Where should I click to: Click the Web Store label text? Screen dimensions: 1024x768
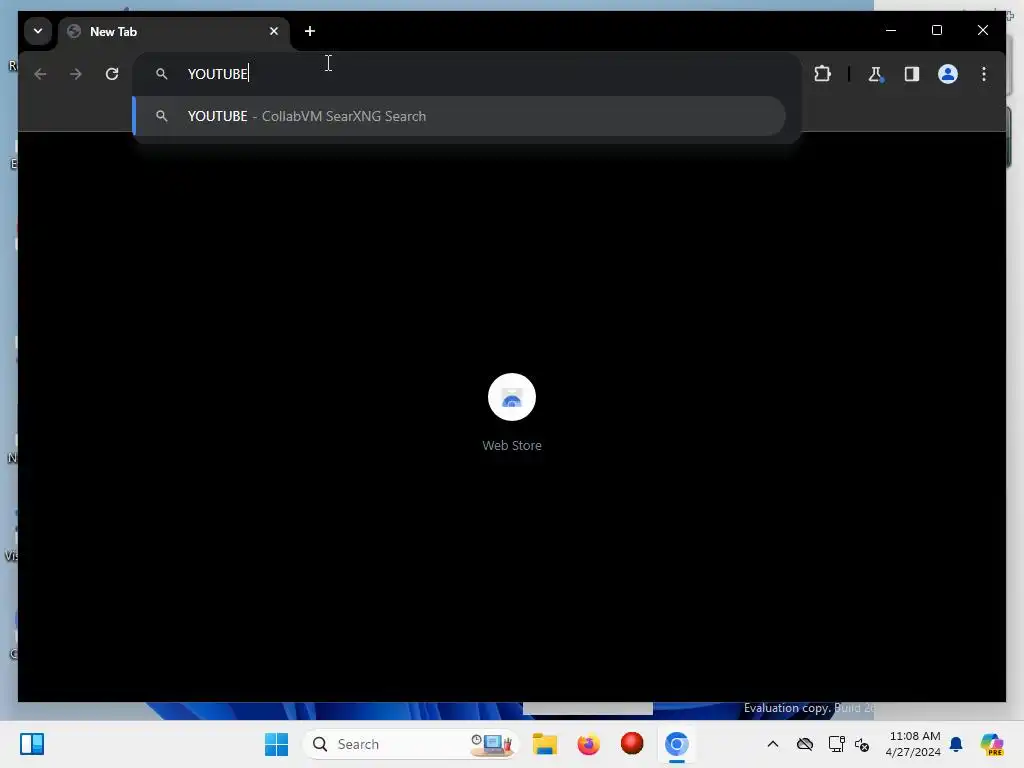click(512, 445)
